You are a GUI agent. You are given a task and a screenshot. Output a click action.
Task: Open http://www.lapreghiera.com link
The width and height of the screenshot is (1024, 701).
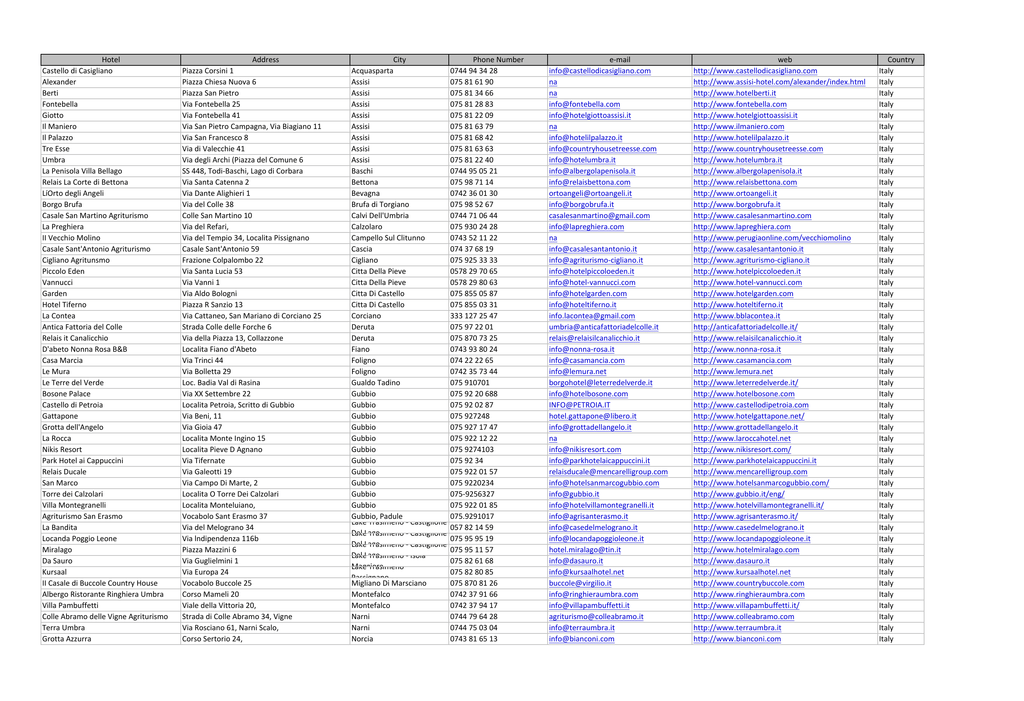[742, 227]
